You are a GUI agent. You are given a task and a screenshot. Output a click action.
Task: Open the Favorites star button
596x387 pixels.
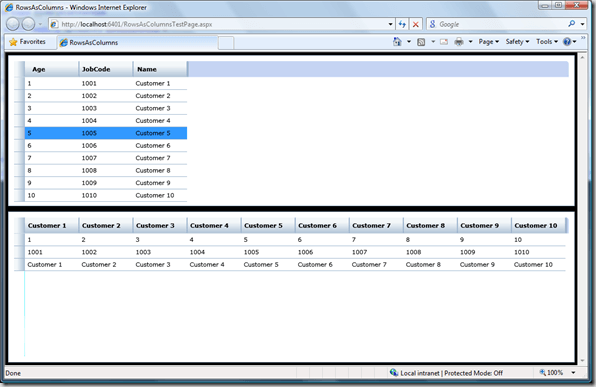27,42
